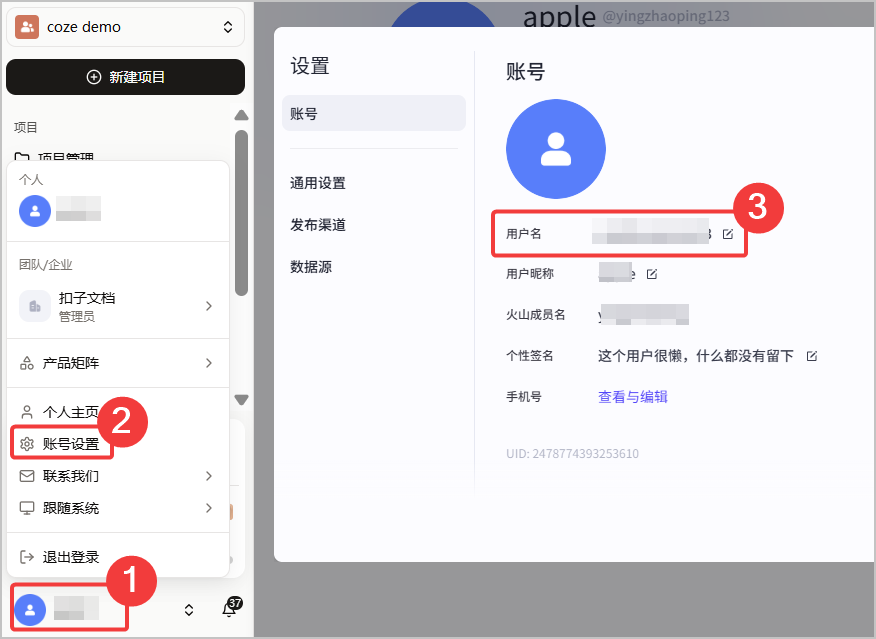876x639 pixels.
Task: Click 退出登录 to log out
Action: 70,557
